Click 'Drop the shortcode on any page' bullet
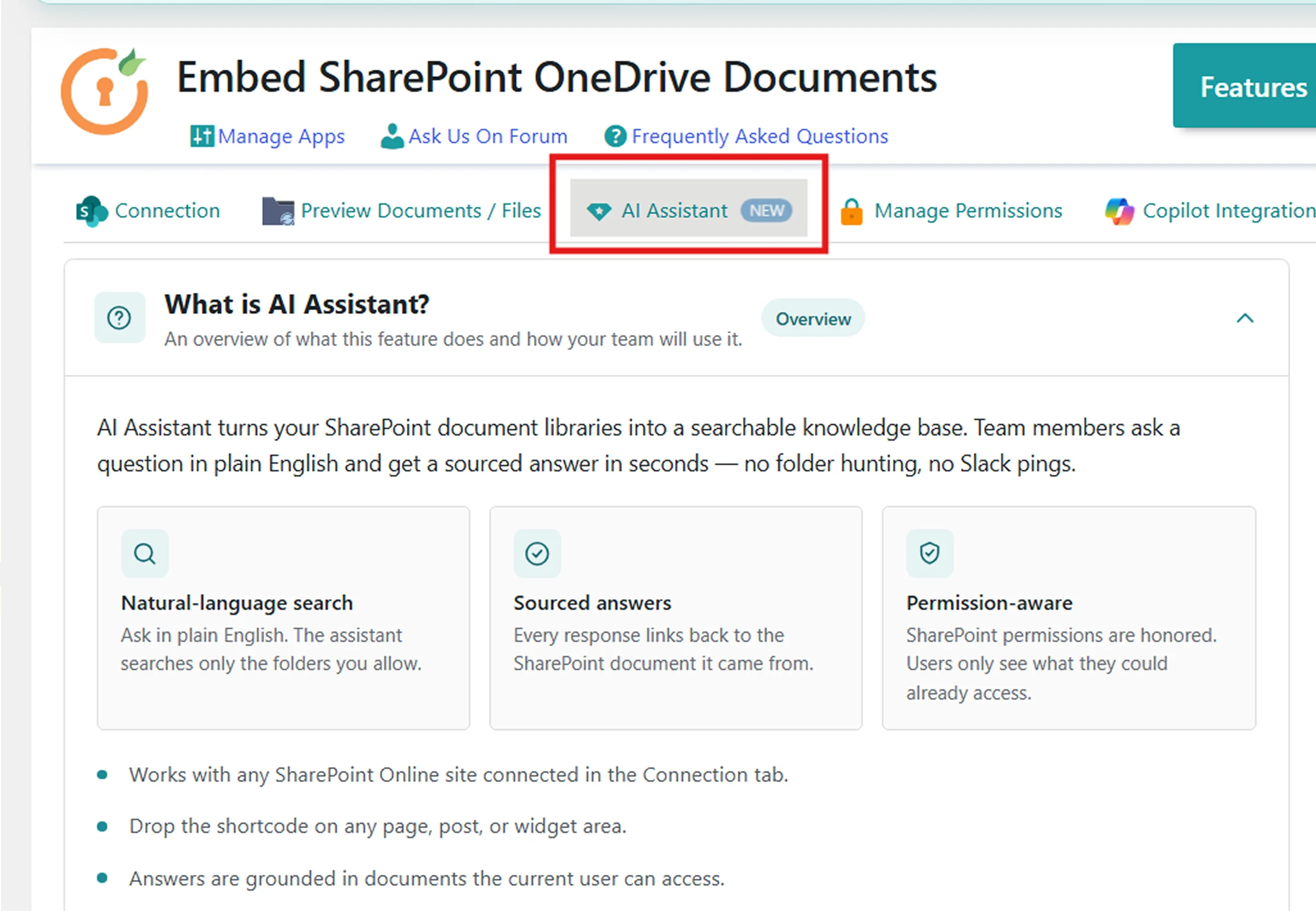Screen dimensions: 1316x911 [x=378, y=826]
